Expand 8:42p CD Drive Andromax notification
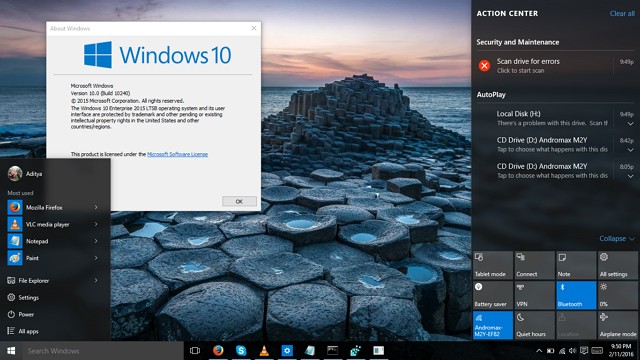The height and width of the screenshot is (360, 640). [x=631, y=150]
